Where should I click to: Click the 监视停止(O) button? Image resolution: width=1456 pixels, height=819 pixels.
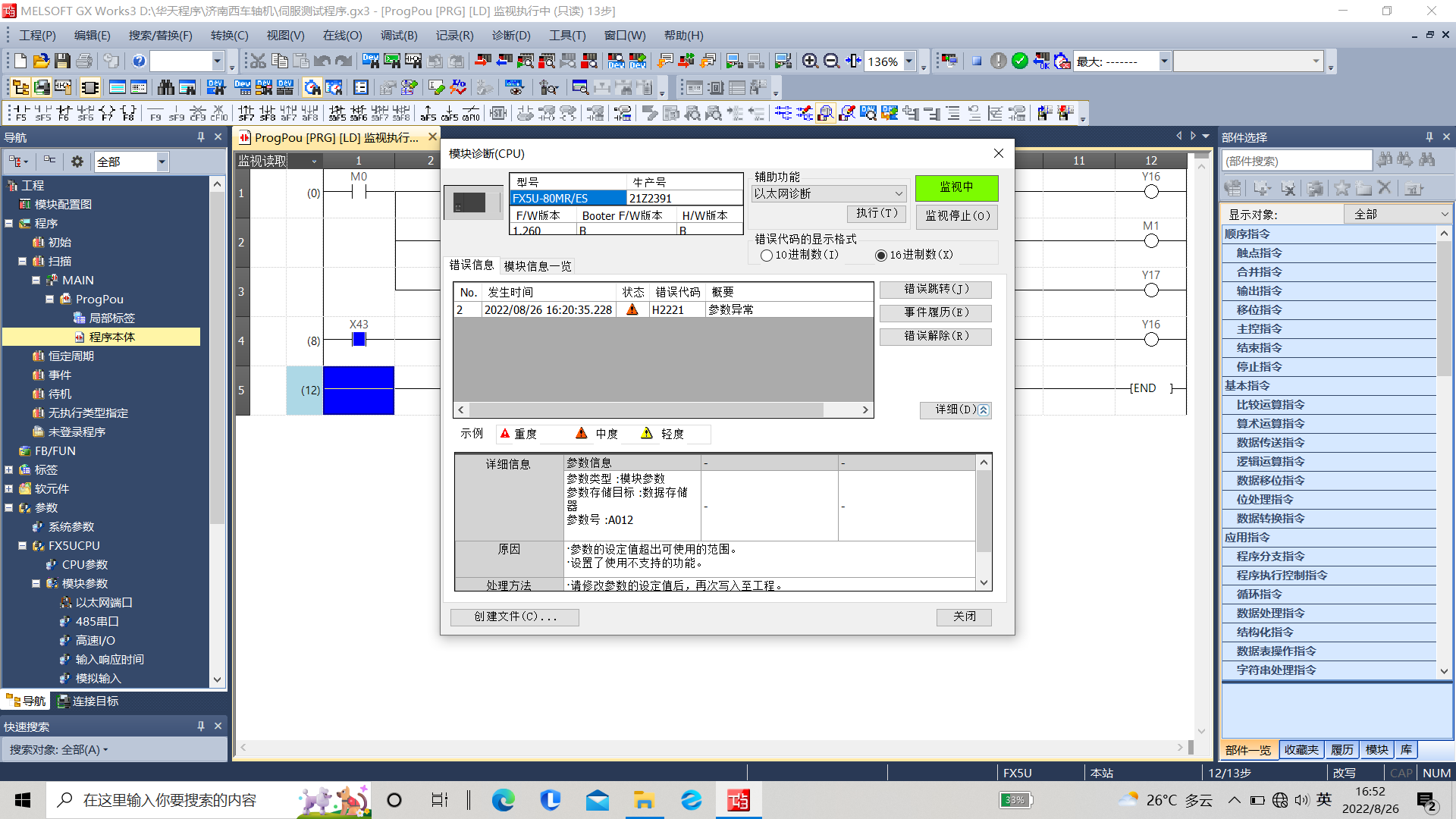click(957, 216)
